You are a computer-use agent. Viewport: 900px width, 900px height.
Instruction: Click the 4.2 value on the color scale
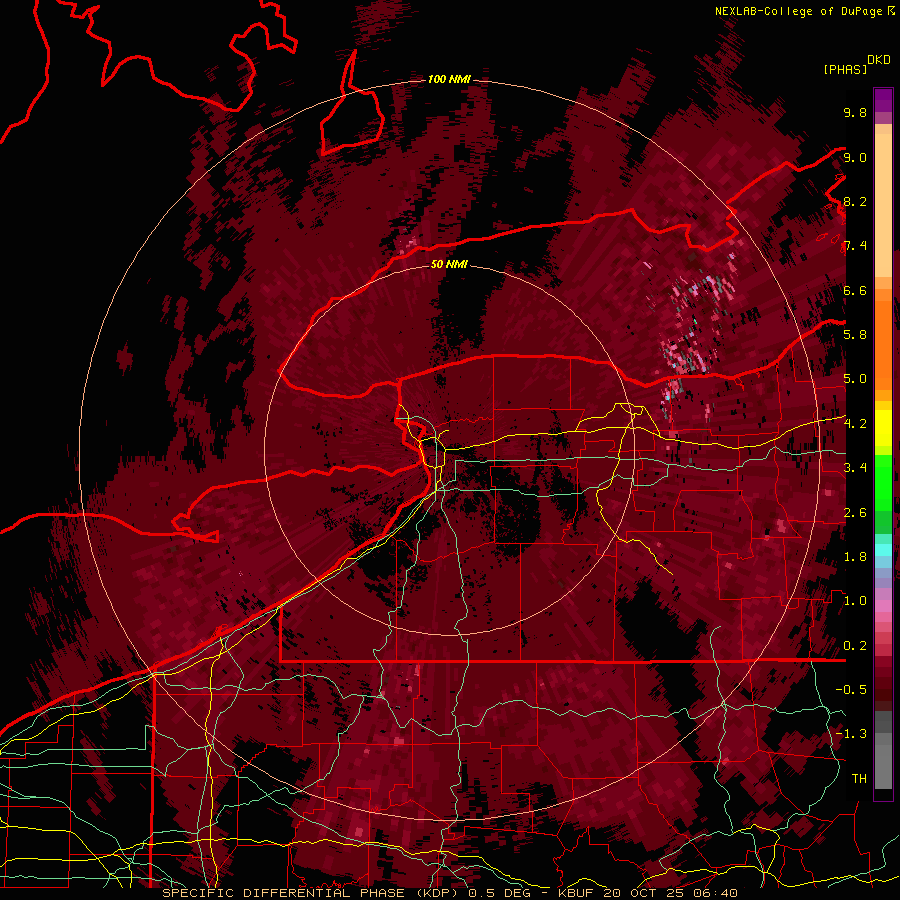[855, 424]
